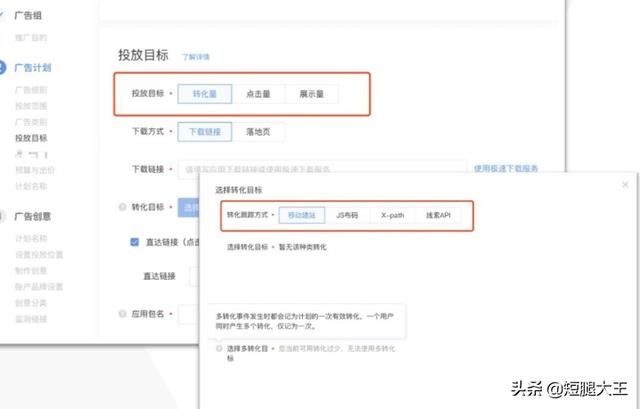The image size is (640, 409).
Task: Click the 直达链接 input box
Action: point(195,276)
